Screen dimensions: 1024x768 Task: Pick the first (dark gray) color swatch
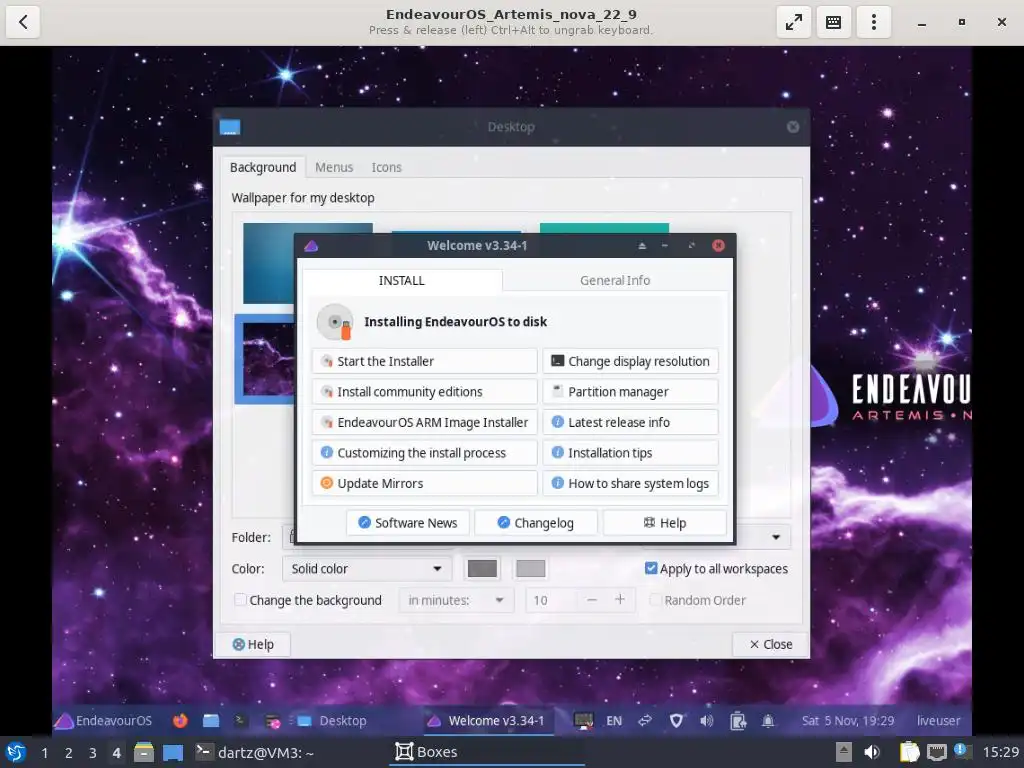482,569
